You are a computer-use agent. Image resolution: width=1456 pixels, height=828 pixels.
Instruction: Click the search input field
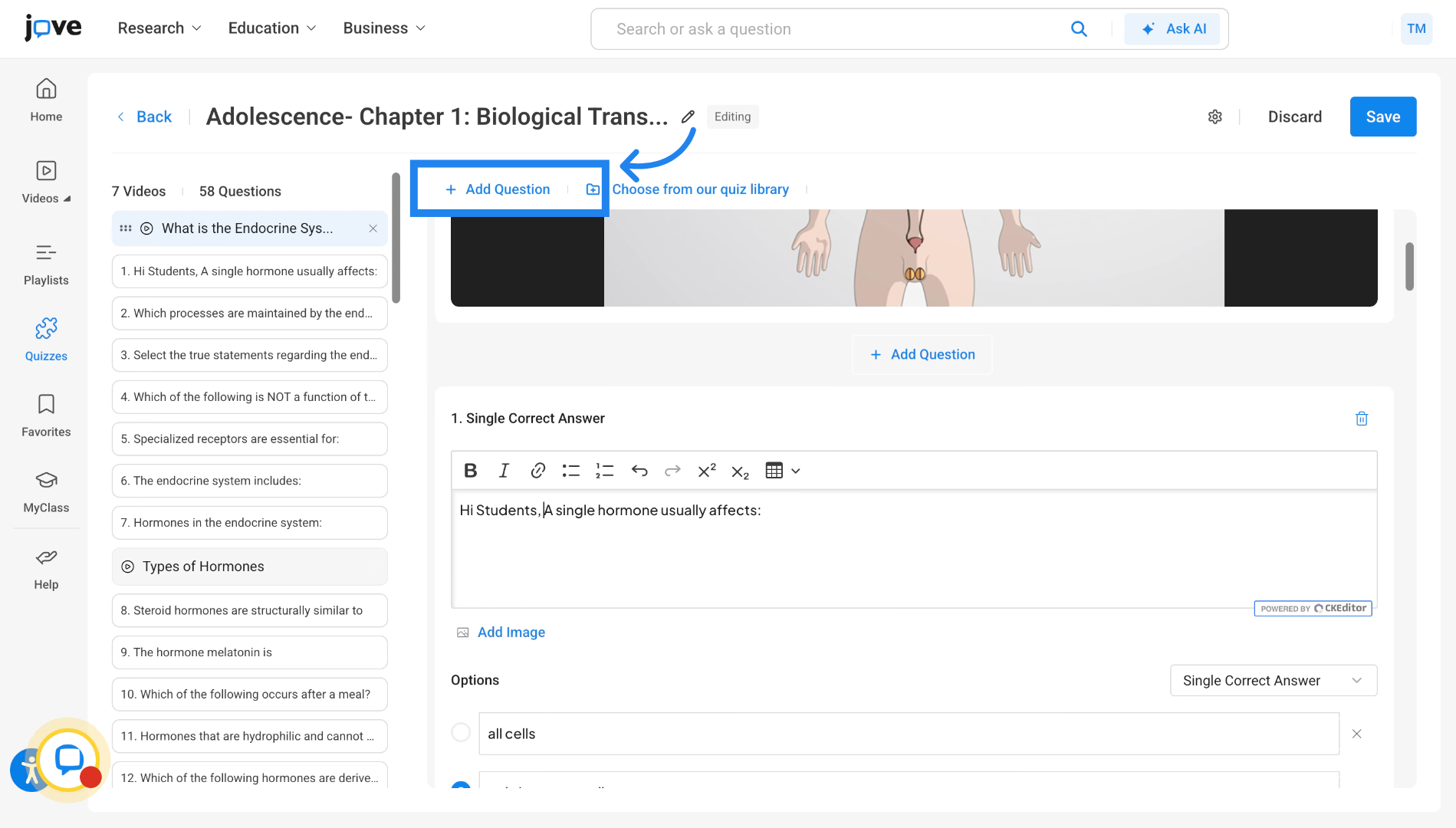(x=836, y=29)
